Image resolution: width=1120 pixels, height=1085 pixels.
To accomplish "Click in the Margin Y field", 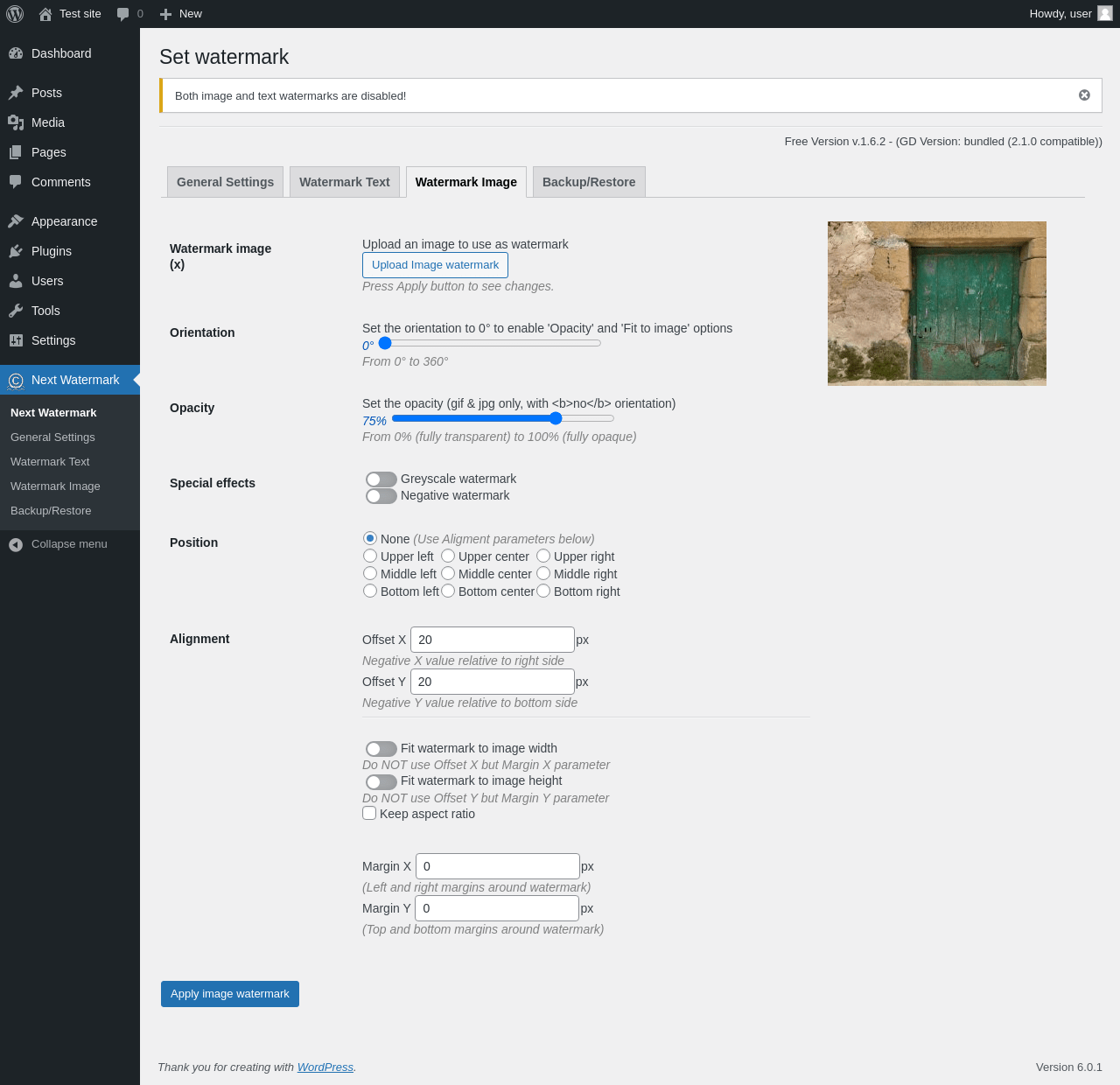I will coord(497,908).
